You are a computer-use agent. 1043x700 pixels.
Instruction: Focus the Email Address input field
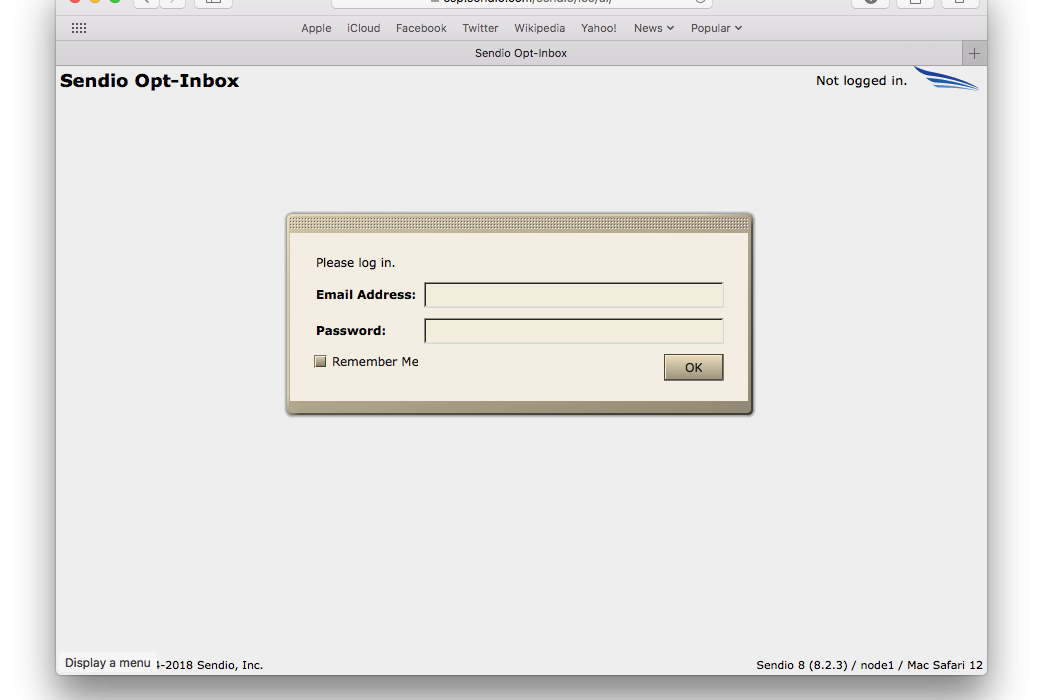(x=574, y=295)
